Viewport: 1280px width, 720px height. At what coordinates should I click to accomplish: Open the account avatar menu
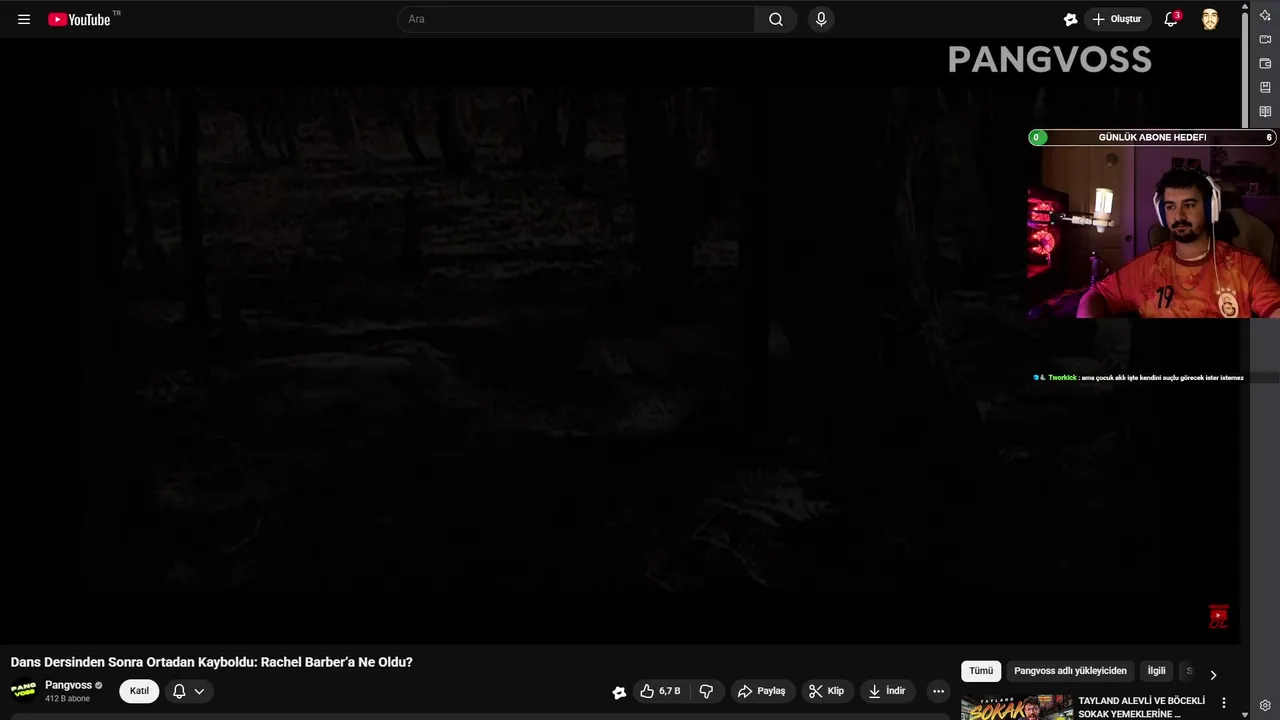[x=1210, y=19]
